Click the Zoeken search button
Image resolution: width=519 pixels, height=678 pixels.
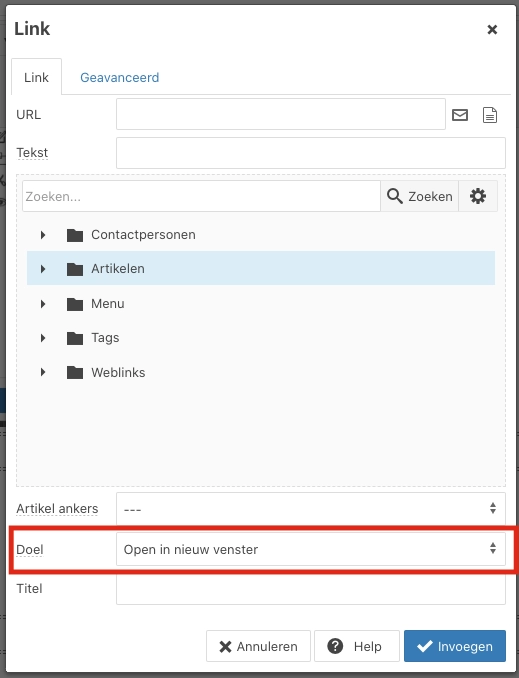(x=420, y=196)
